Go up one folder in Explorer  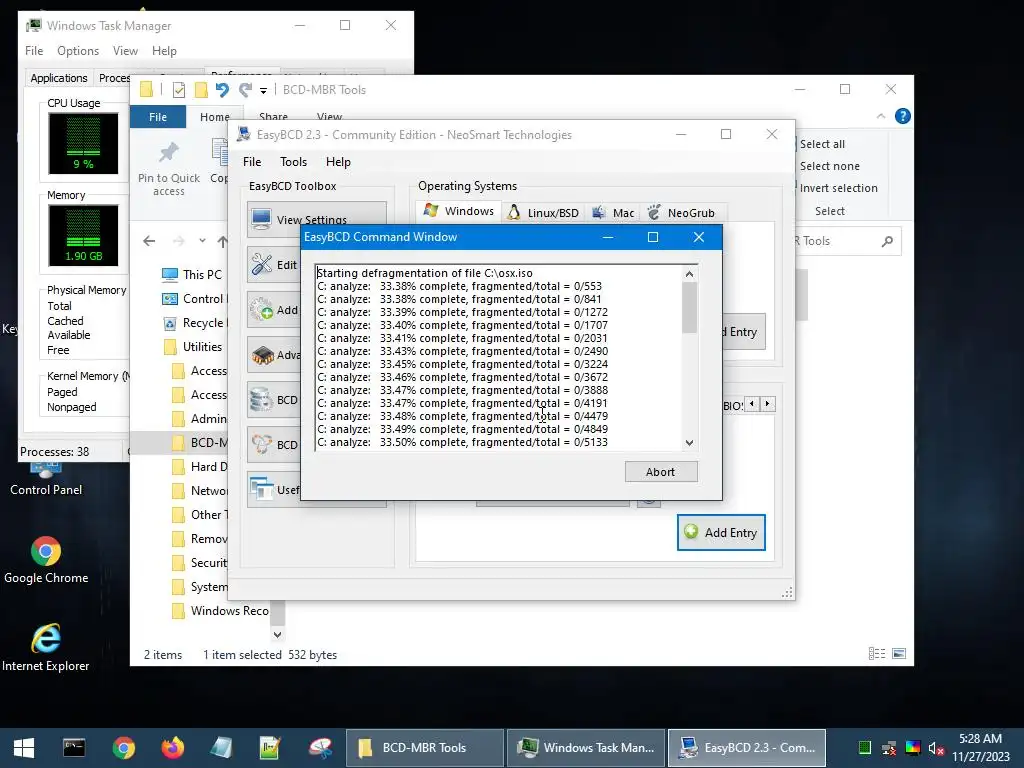coord(223,241)
